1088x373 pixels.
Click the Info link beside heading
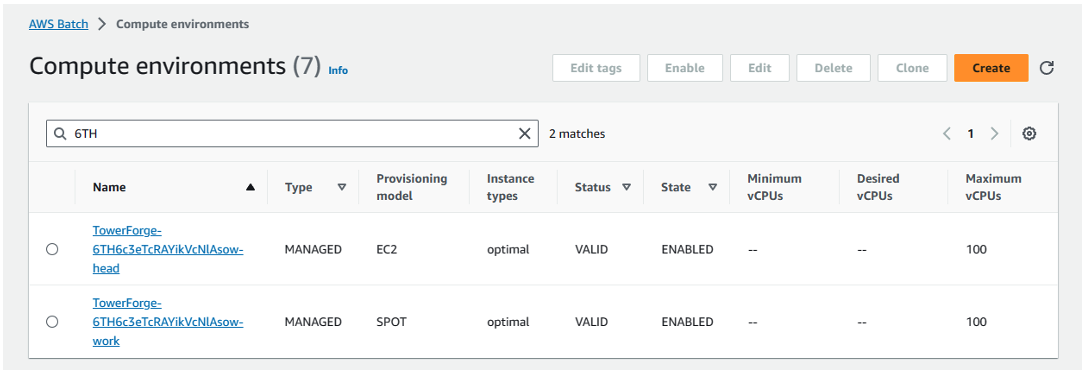(x=338, y=70)
